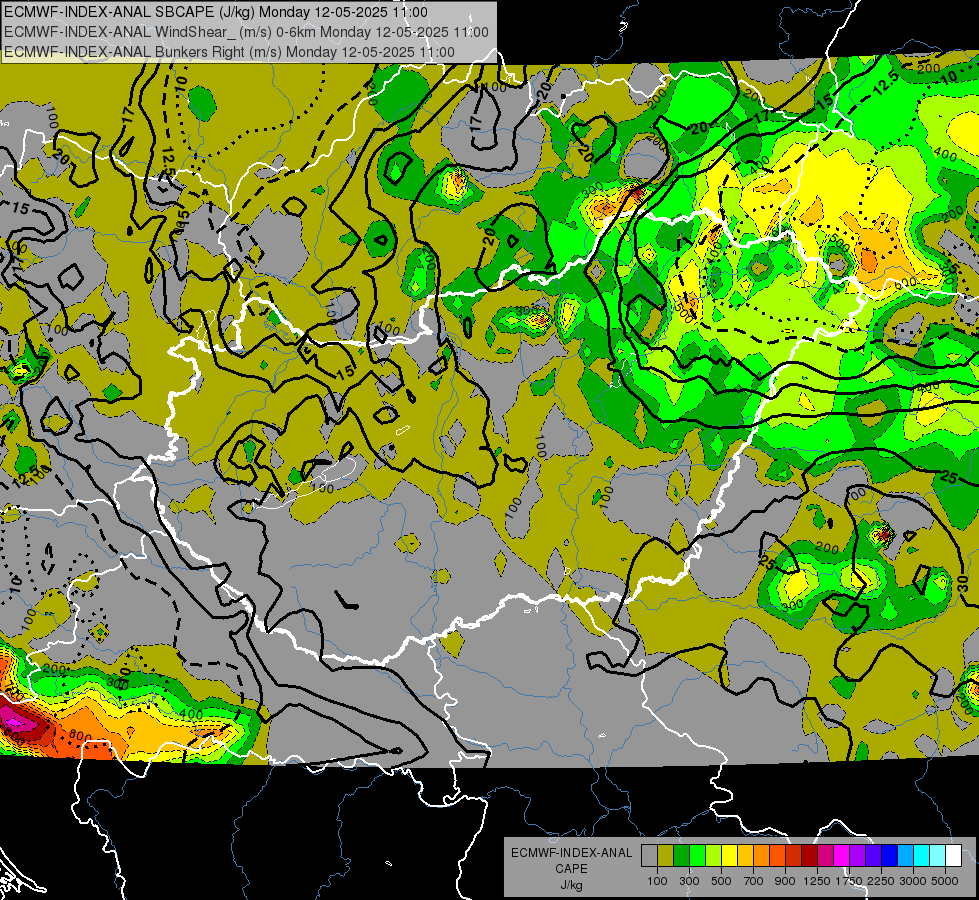Choose the violet-indigo swatch ending at 2250
979x900 pixels.
click(873, 856)
